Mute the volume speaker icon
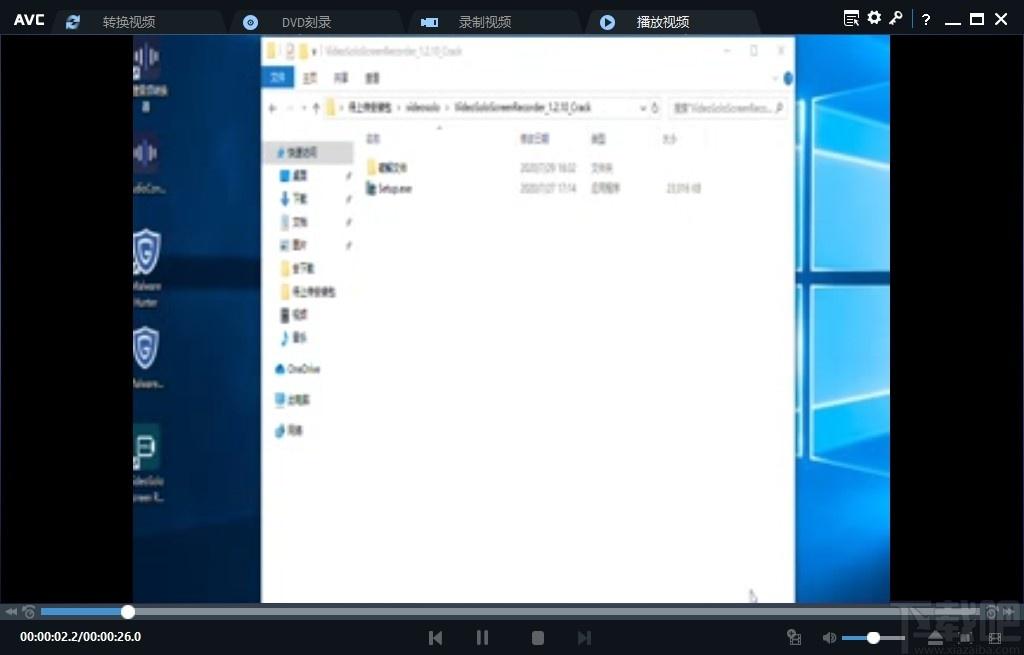The image size is (1024, 655). pyautogui.click(x=829, y=637)
